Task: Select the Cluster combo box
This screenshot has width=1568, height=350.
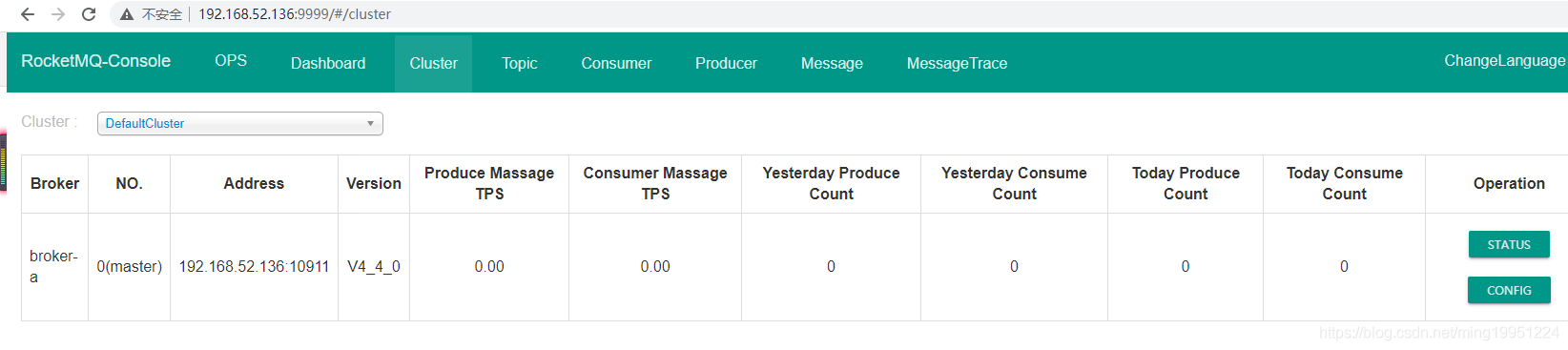Action: click(240, 124)
